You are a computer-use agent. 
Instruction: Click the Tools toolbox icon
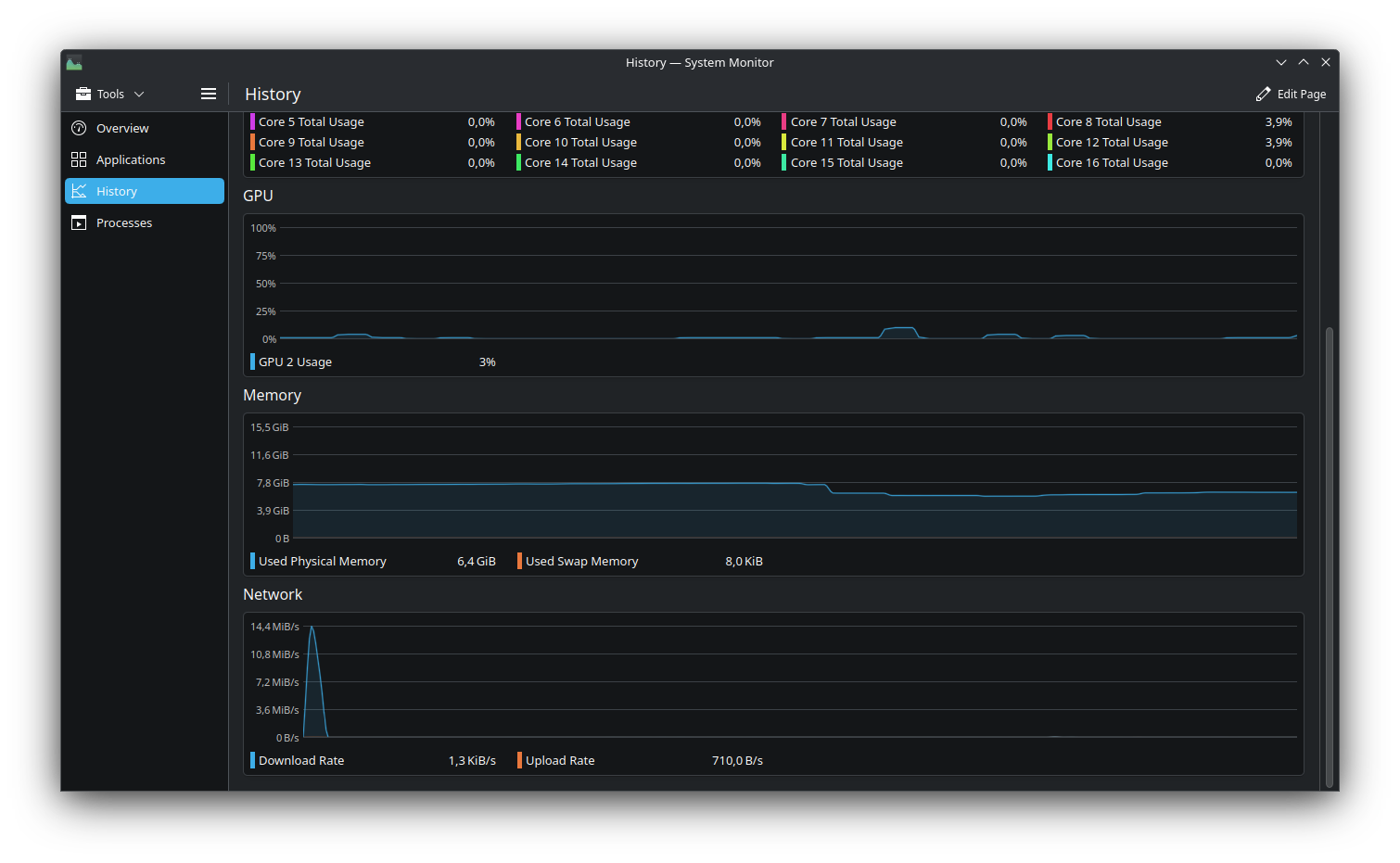click(x=83, y=94)
